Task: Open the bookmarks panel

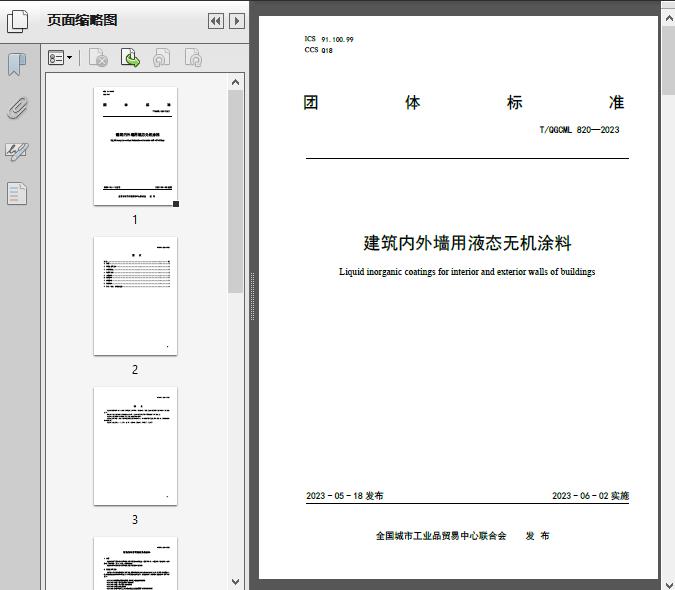Action: point(17,65)
